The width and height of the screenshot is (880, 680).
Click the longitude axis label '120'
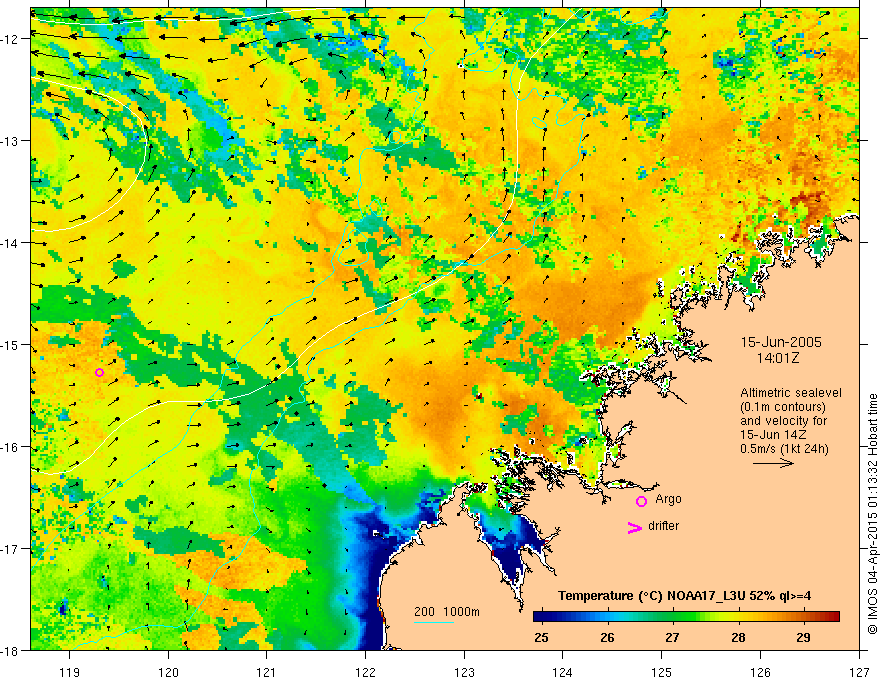click(168, 672)
